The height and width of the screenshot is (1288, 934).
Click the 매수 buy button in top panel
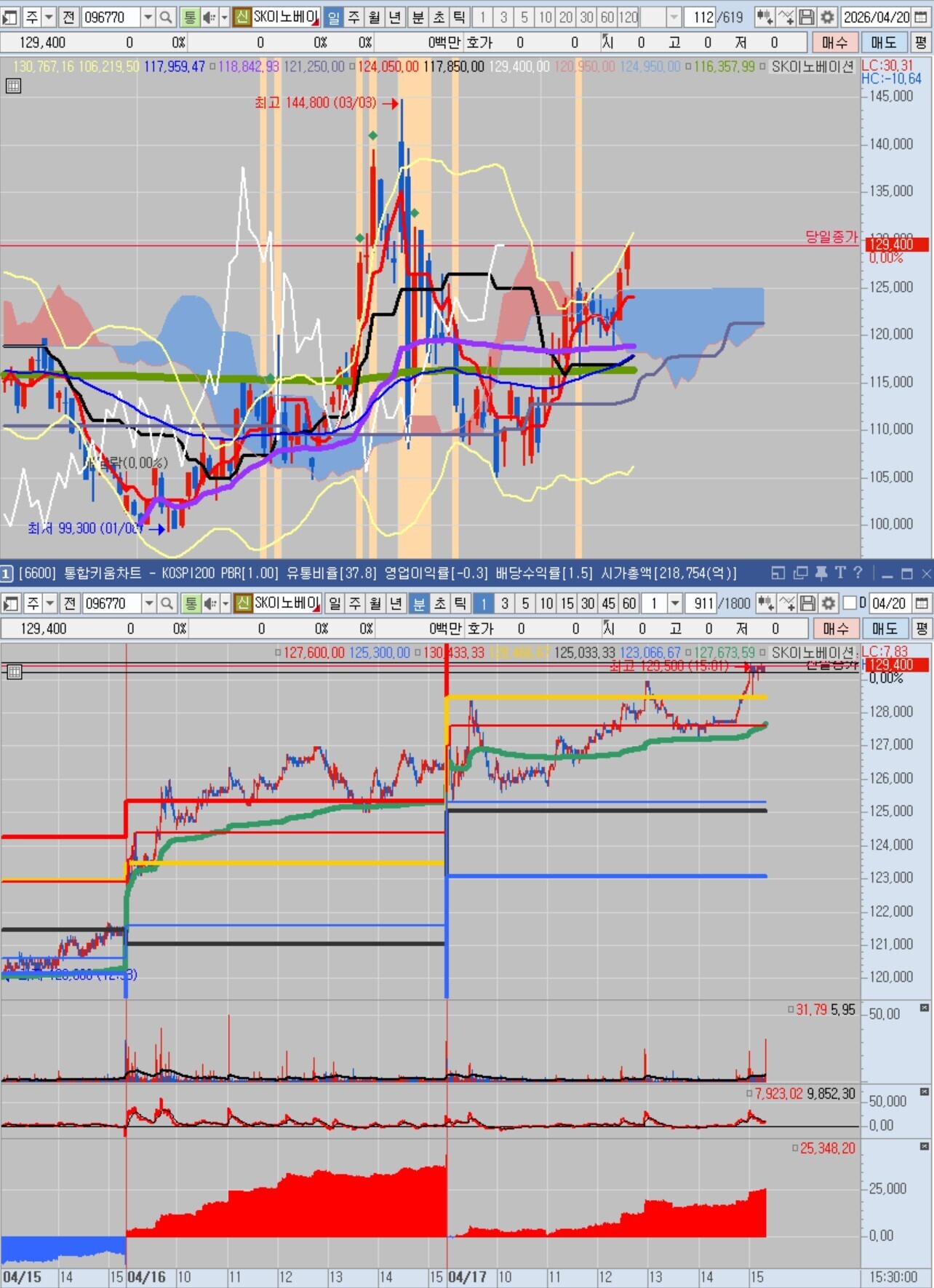(834, 42)
